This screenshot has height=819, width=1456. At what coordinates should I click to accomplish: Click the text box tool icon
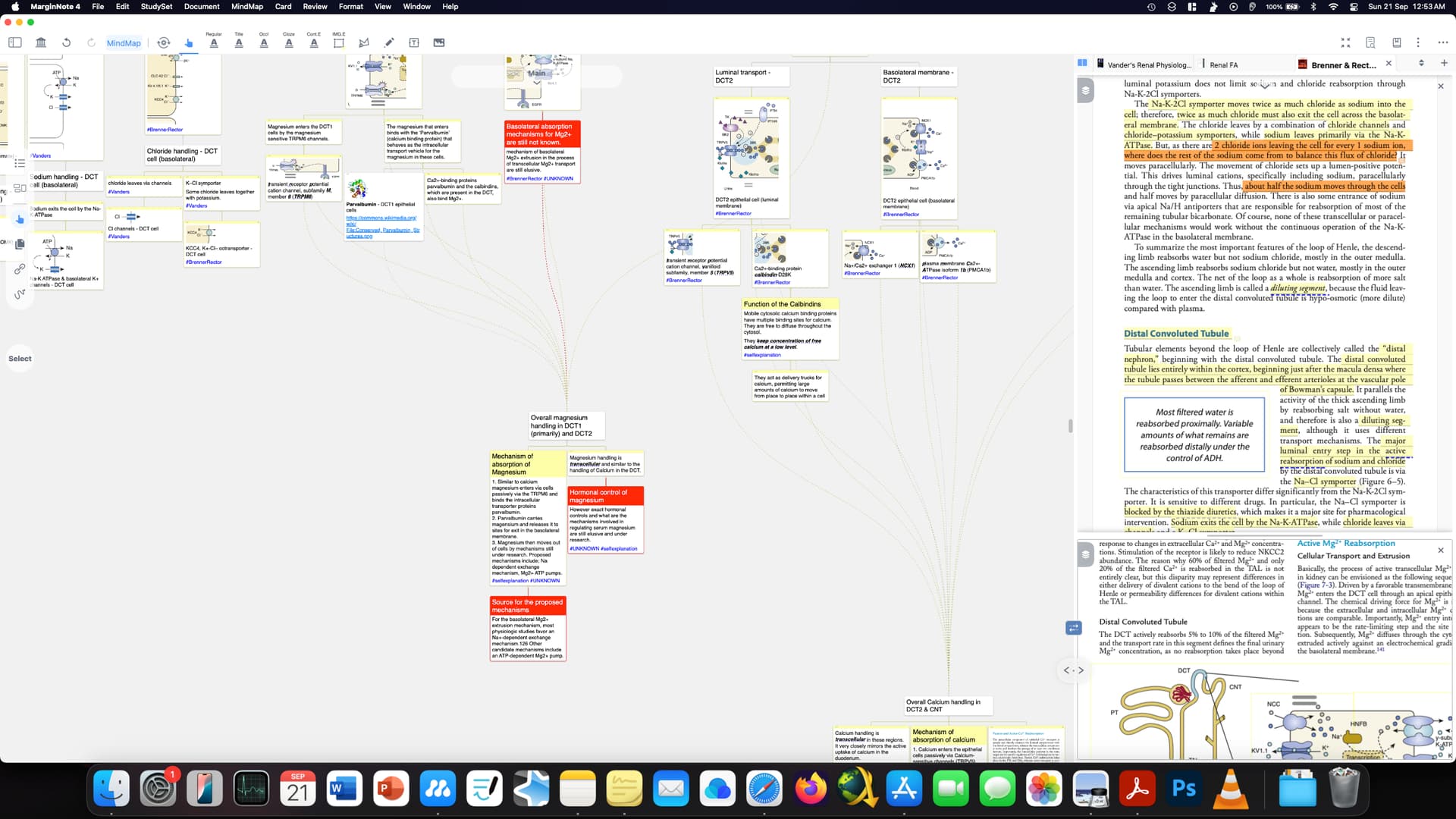coord(414,42)
